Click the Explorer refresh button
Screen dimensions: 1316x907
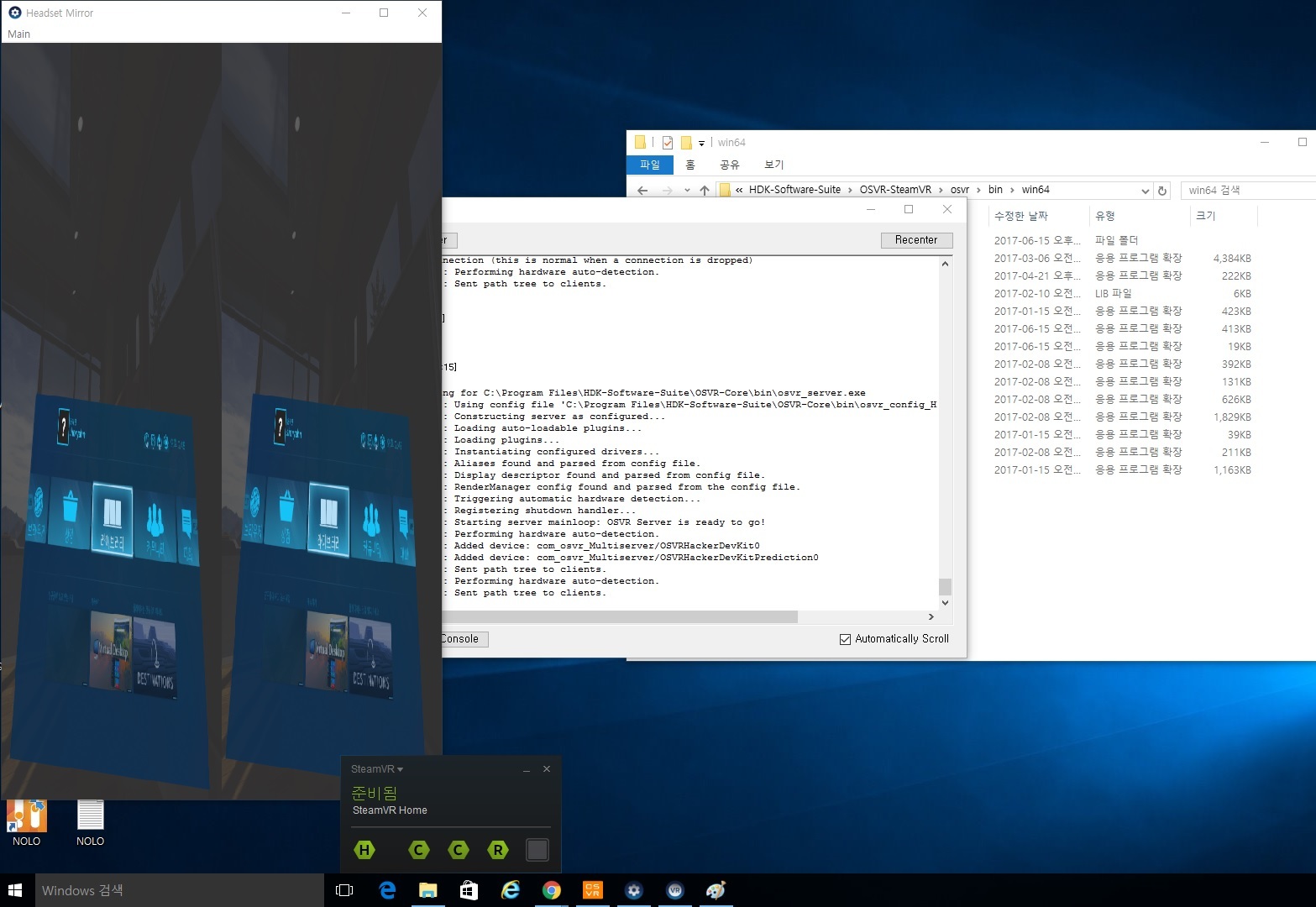1162,191
